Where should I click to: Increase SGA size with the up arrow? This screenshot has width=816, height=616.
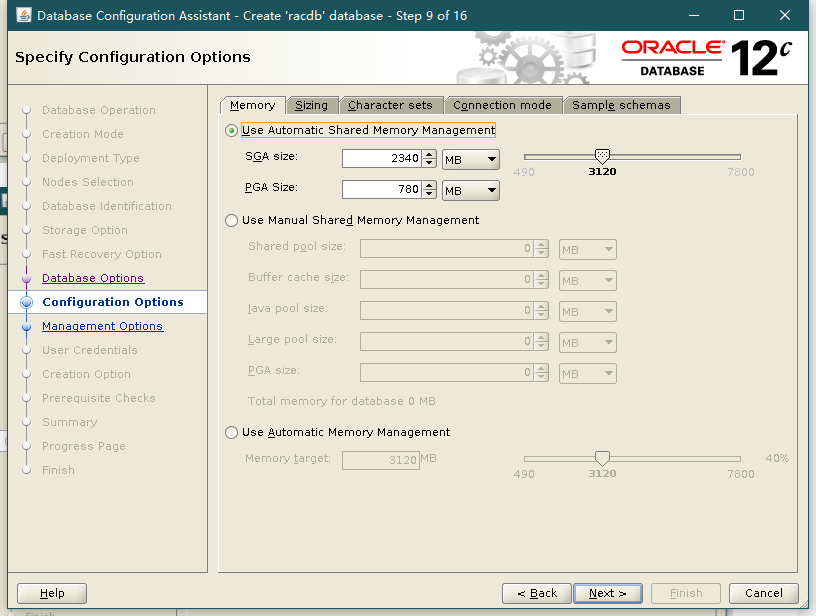pyautogui.click(x=429, y=154)
